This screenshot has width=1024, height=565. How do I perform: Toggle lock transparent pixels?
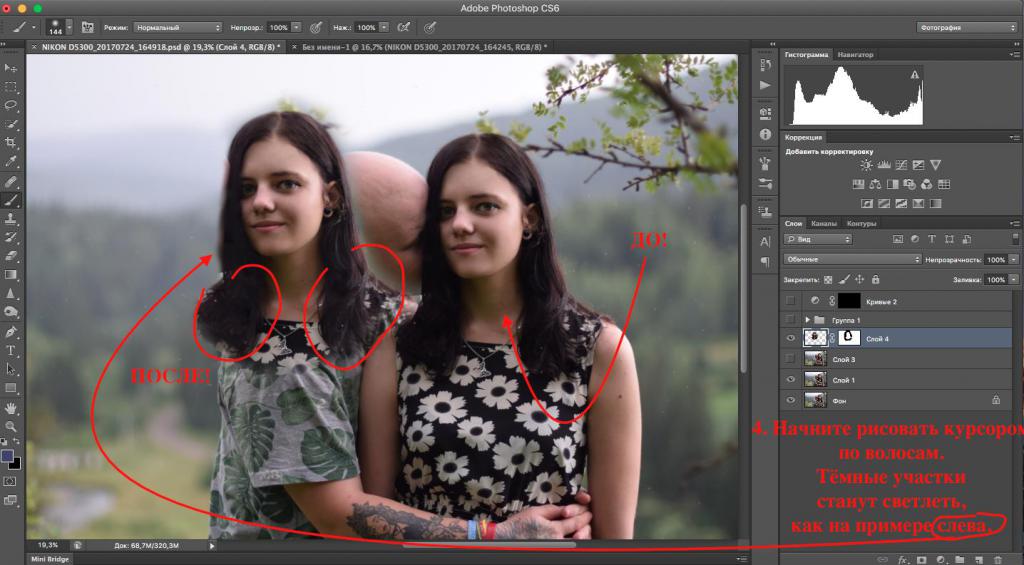pyautogui.click(x=828, y=280)
